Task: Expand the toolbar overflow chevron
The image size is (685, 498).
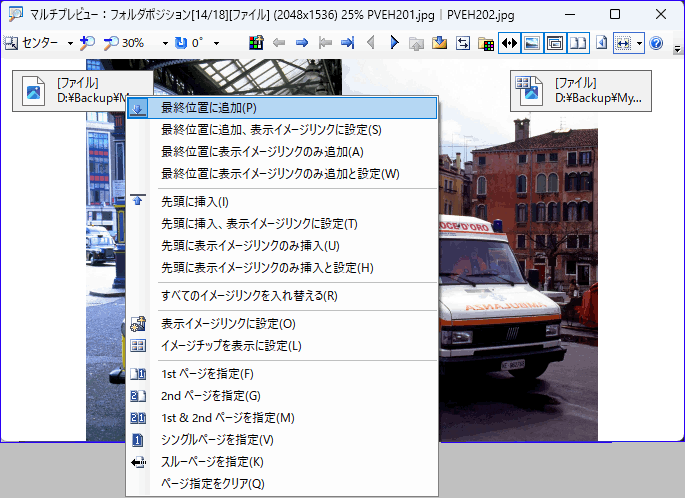Action: point(678,48)
